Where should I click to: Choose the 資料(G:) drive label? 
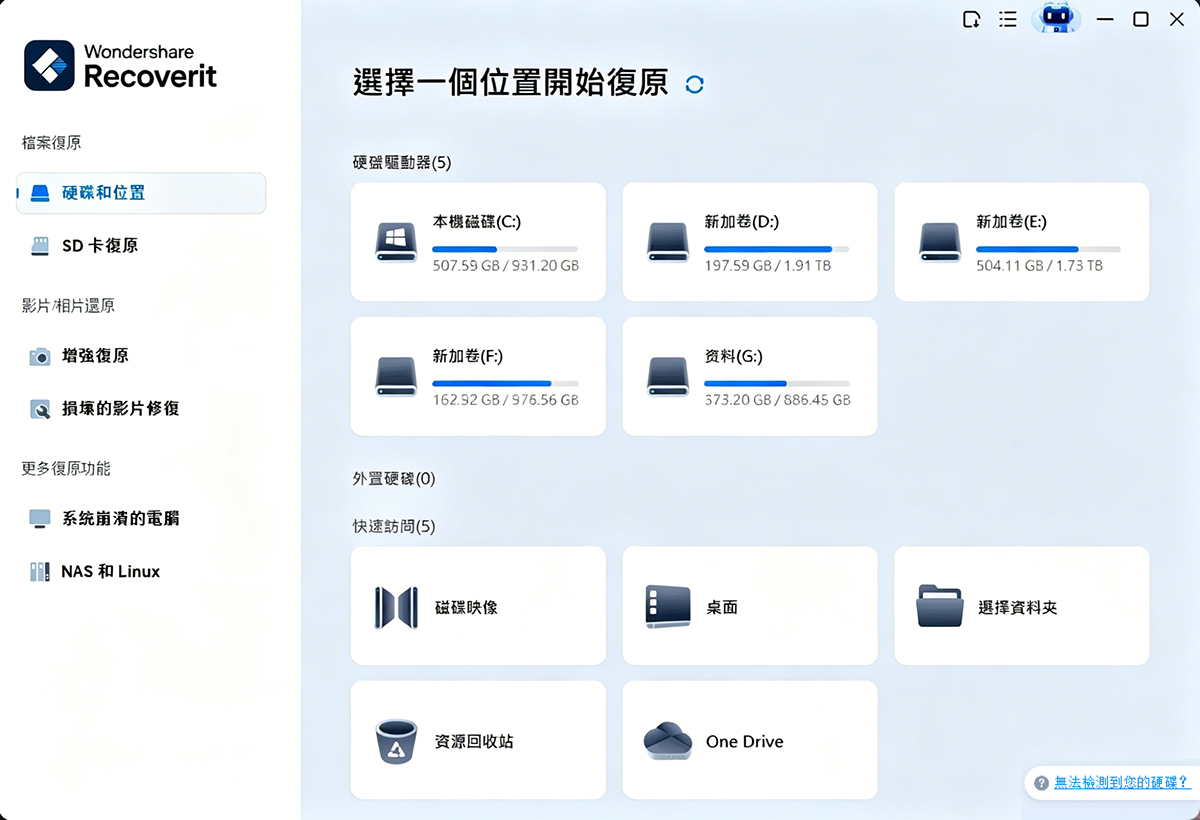(x=733, y=356)
